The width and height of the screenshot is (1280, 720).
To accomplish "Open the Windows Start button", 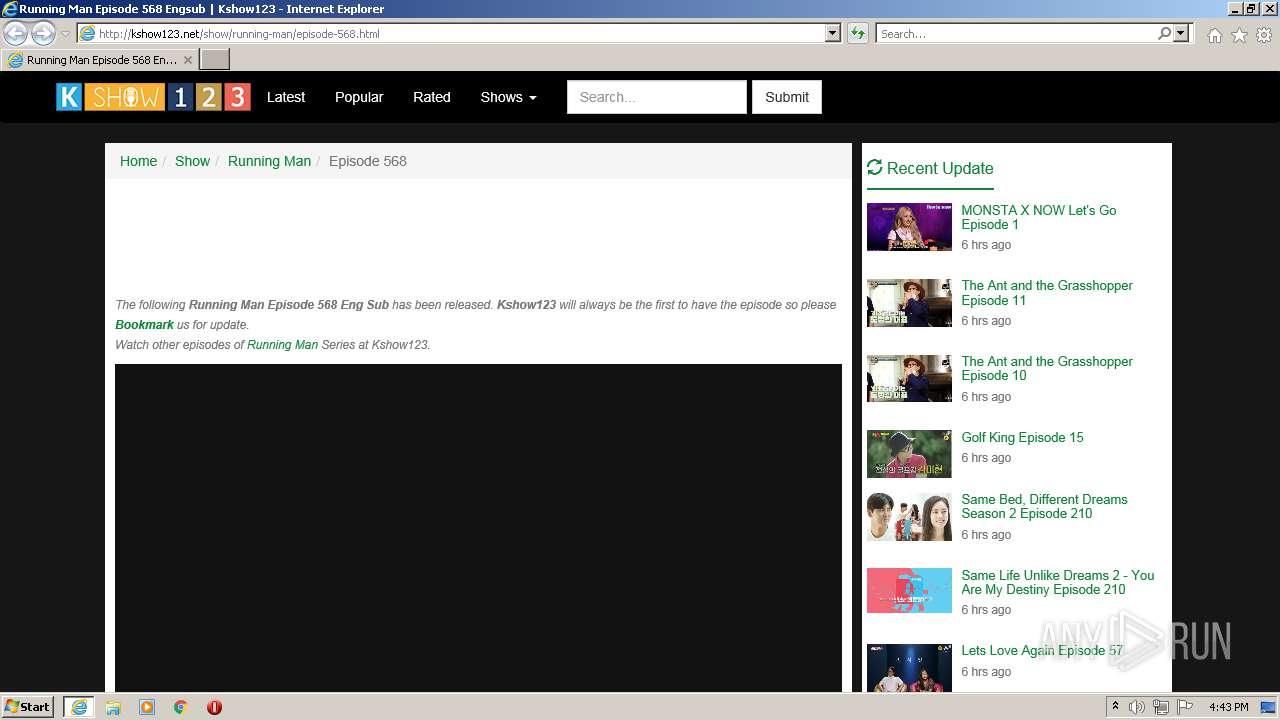I will click(28, 707).
